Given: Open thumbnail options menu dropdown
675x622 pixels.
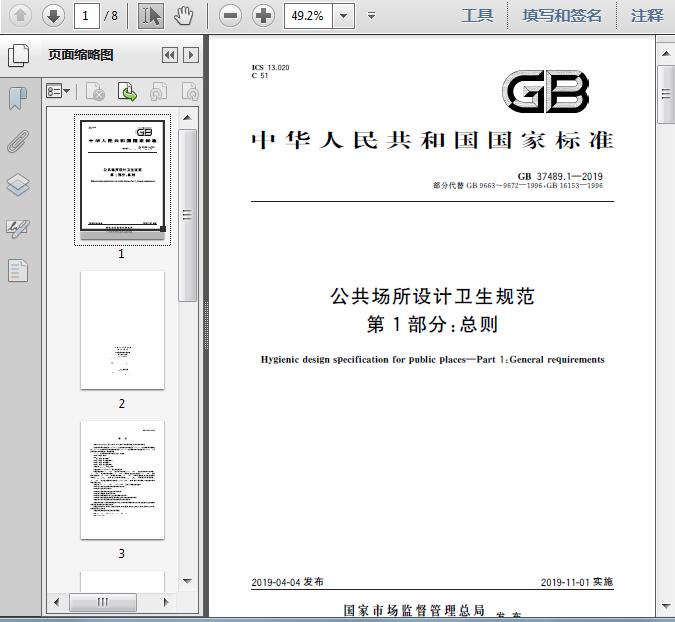Looking at the screenshot, I should point(58,92).
